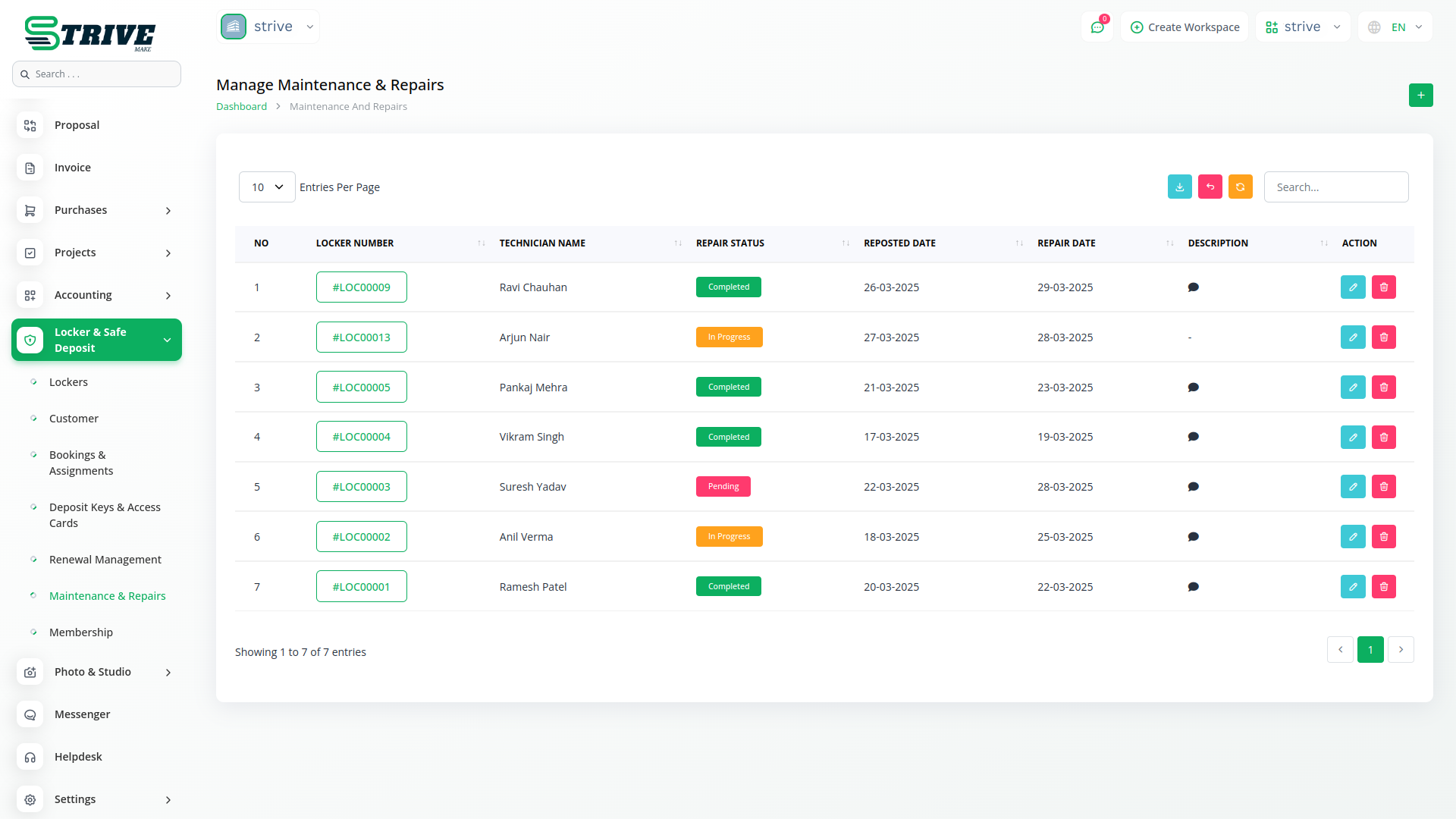Image resolution: width=1456 pixels, height=819 pixels.
Task: Go to Lockers sidebar item
Action: 68,382
